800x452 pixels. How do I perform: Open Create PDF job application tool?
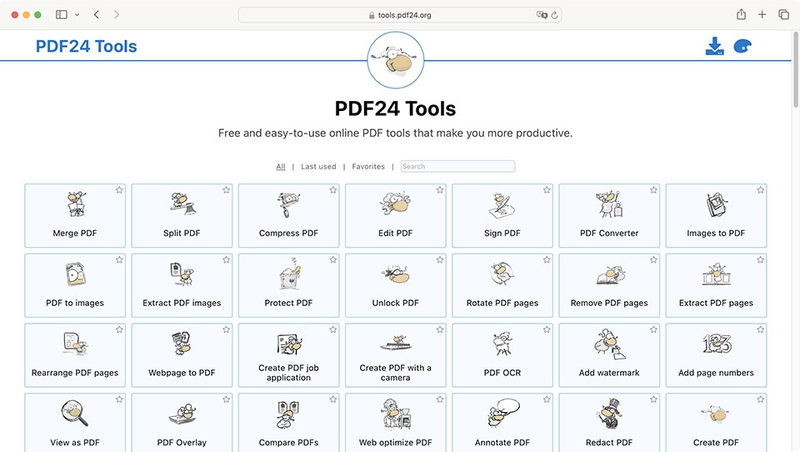pyautogui.click(x=289, y=356)
